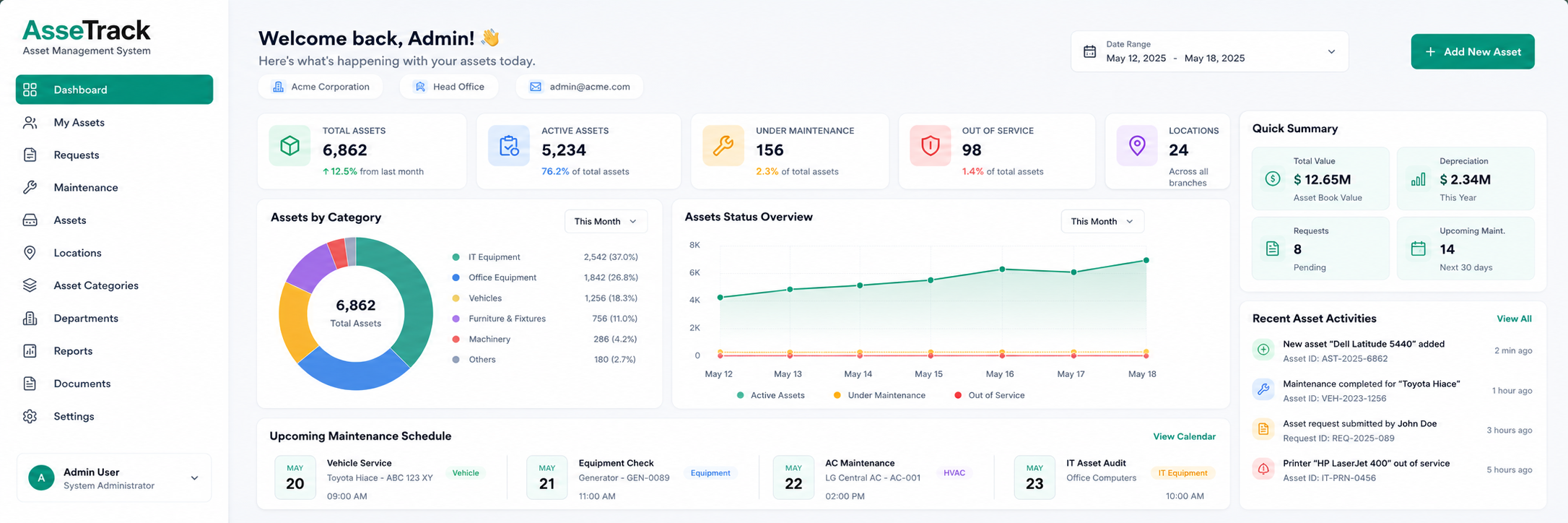This screenshot has height=523, width=1568.
Task: Click the admin@acme.com envelope icon
Action: tap(536, 87)
